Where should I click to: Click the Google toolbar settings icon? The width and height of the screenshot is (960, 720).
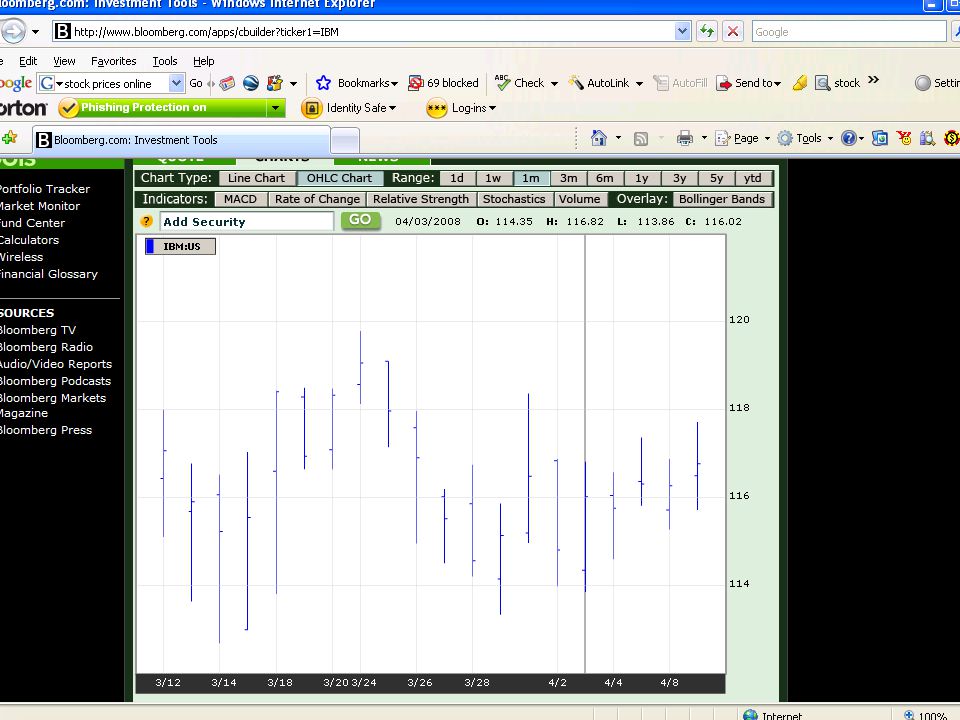click(923, 83)
